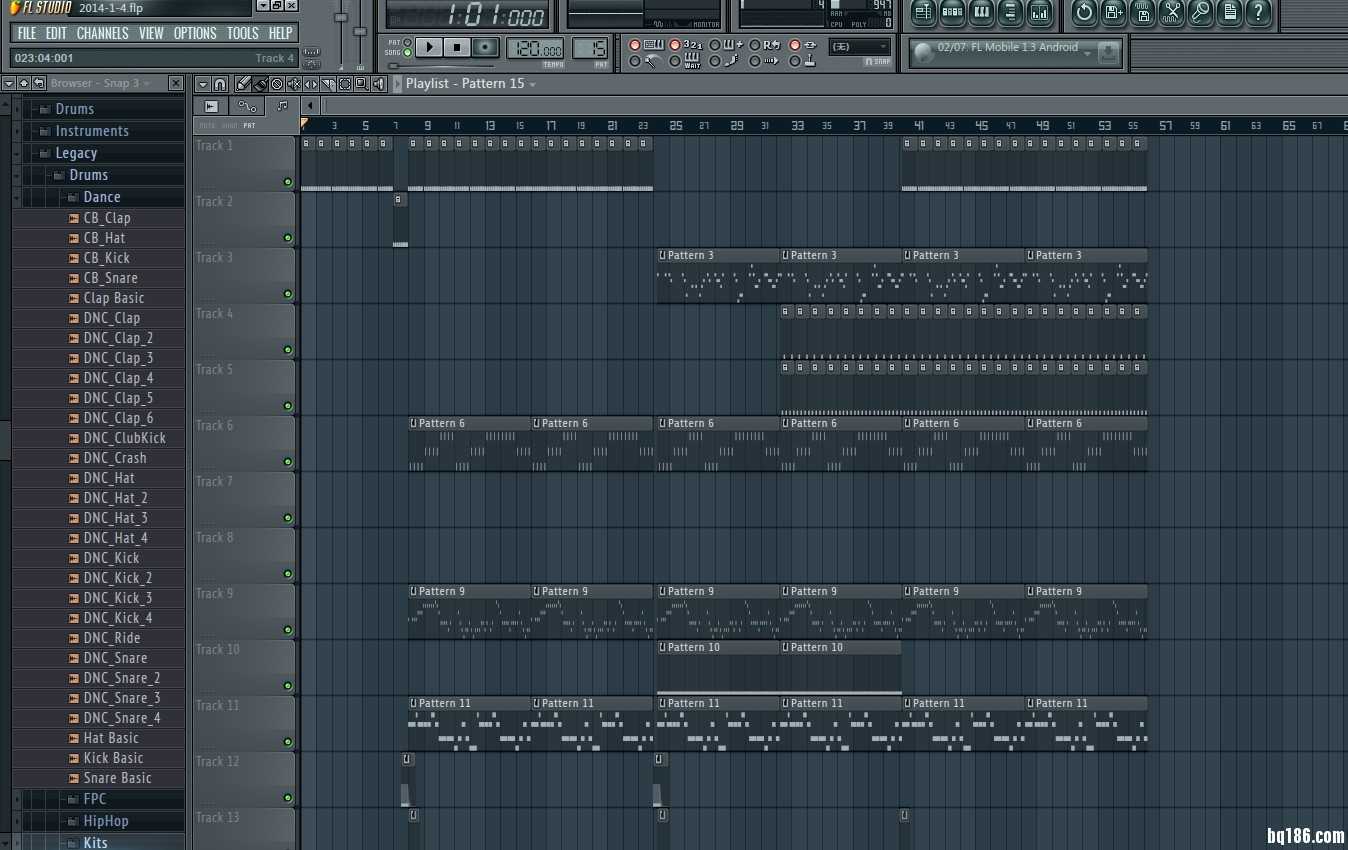Select the Slip tool in the Playlist
This screenshot has width=1348, height=850.
tap(311, 83)
